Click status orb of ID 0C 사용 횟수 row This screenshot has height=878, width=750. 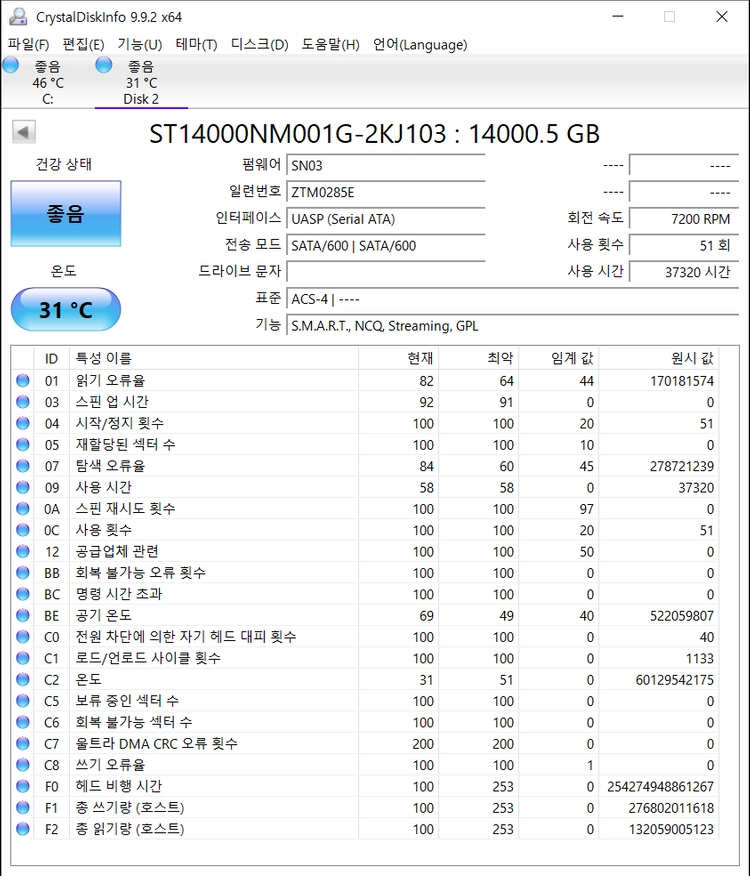tap(23, 530)
